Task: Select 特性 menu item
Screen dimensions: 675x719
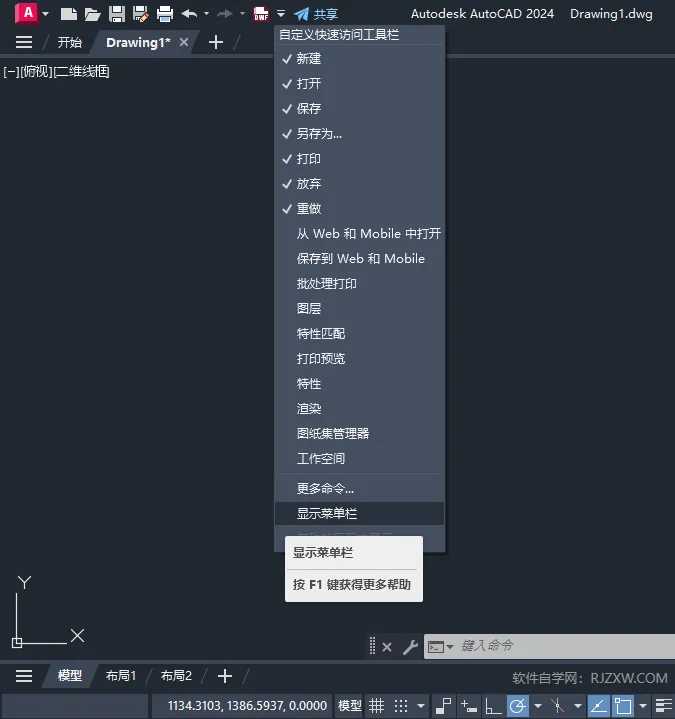Action: [x=360, y=384]
